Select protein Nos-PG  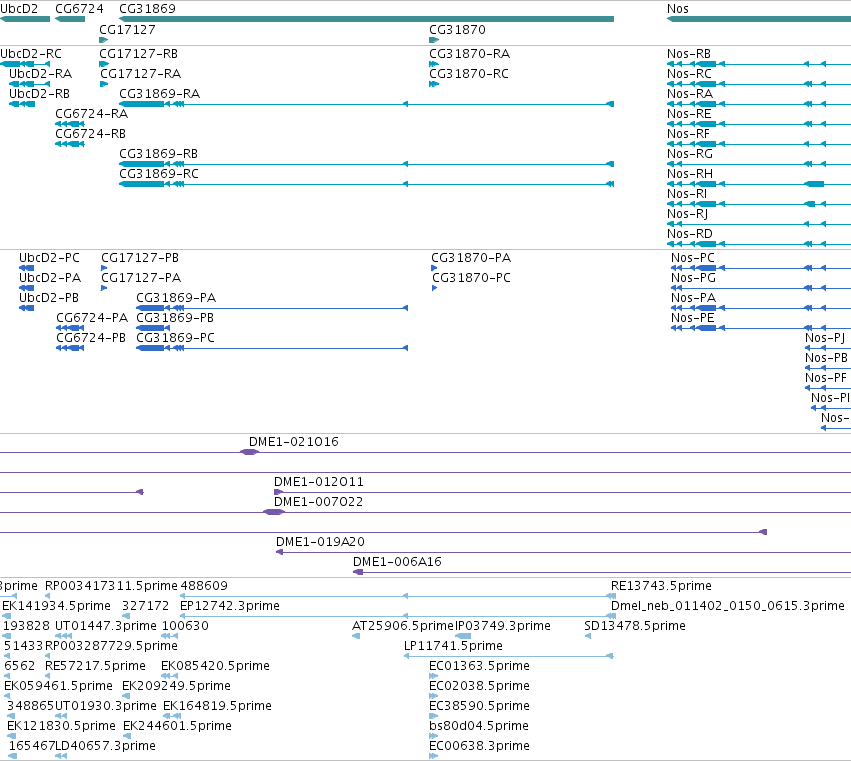694,278
